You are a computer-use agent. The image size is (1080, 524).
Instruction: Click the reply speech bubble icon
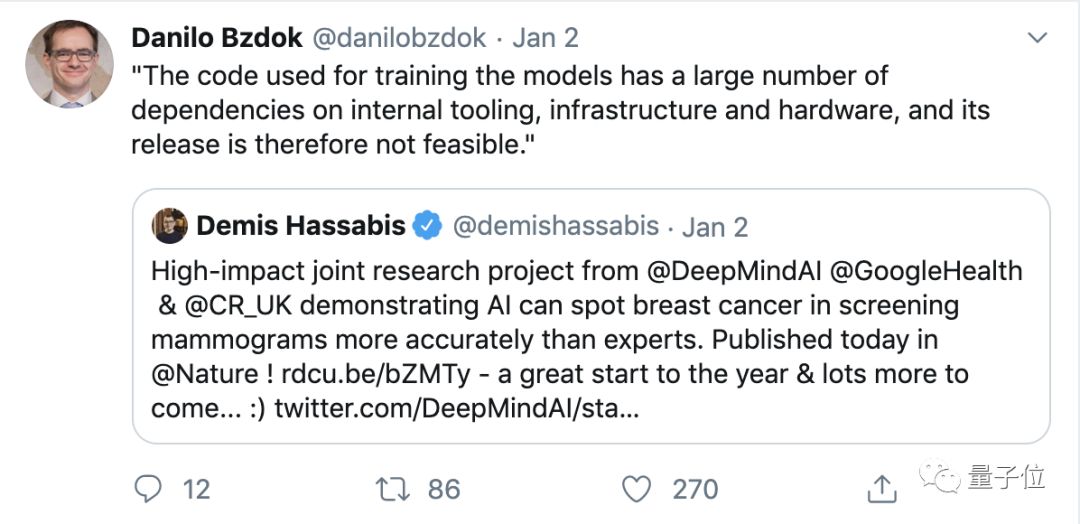(148, 488)
